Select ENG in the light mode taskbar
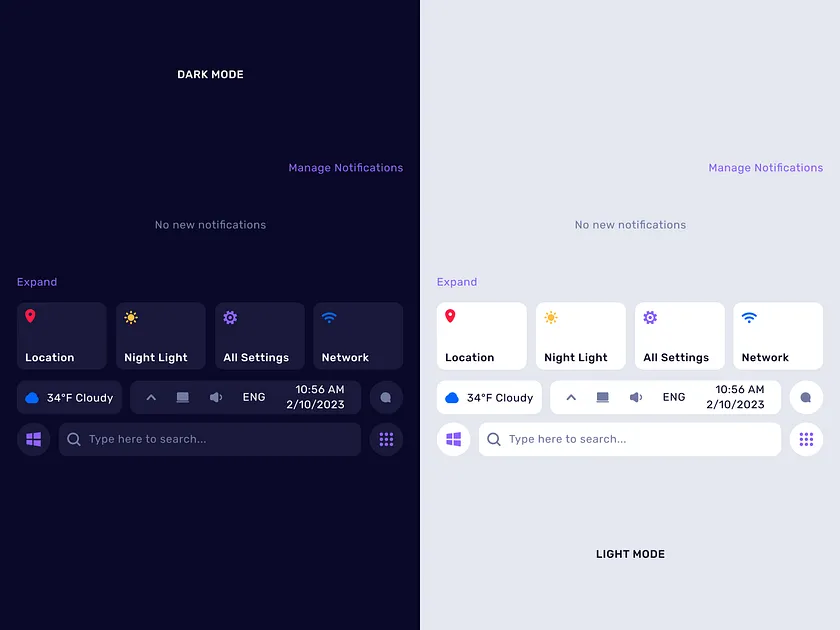This screenshot has height=630, width=840. point(674,397)
